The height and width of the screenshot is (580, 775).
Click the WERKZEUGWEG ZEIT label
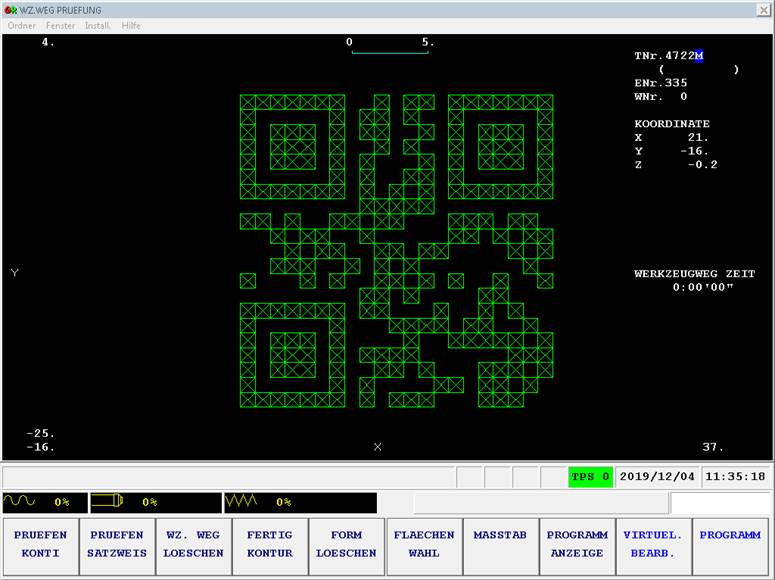(x=694, y=273)
